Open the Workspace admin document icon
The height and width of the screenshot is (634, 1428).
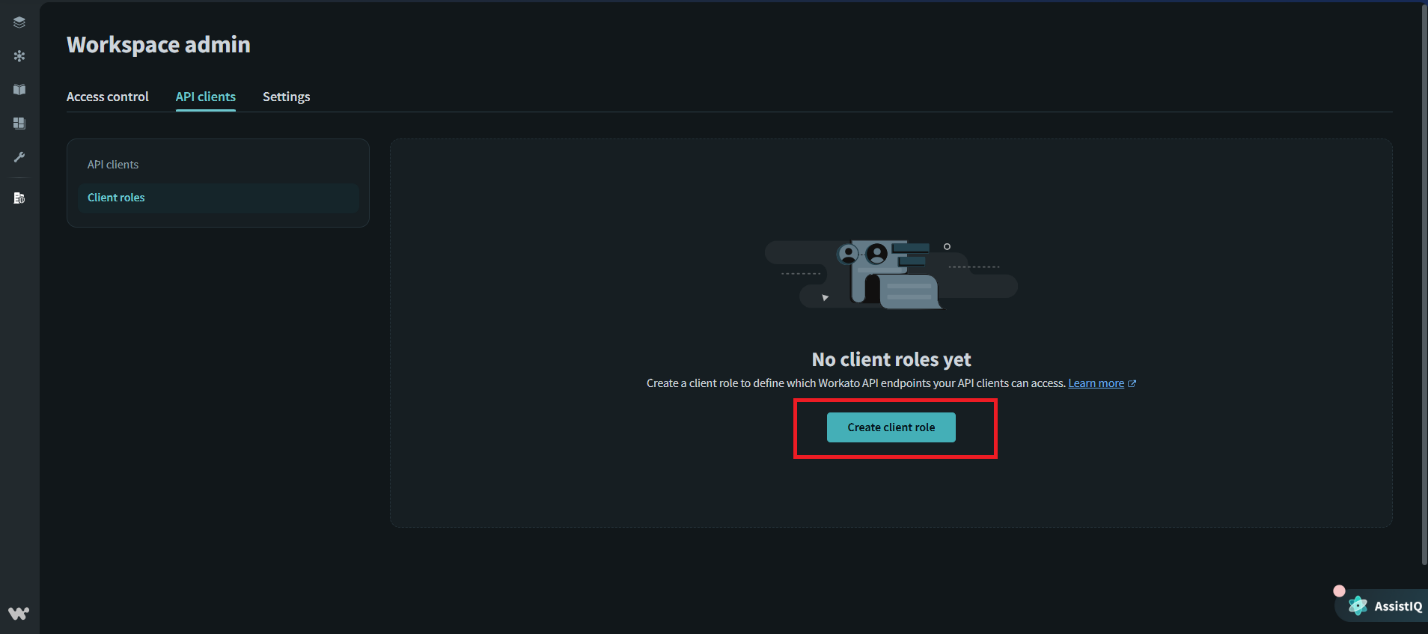pos(19,197)
